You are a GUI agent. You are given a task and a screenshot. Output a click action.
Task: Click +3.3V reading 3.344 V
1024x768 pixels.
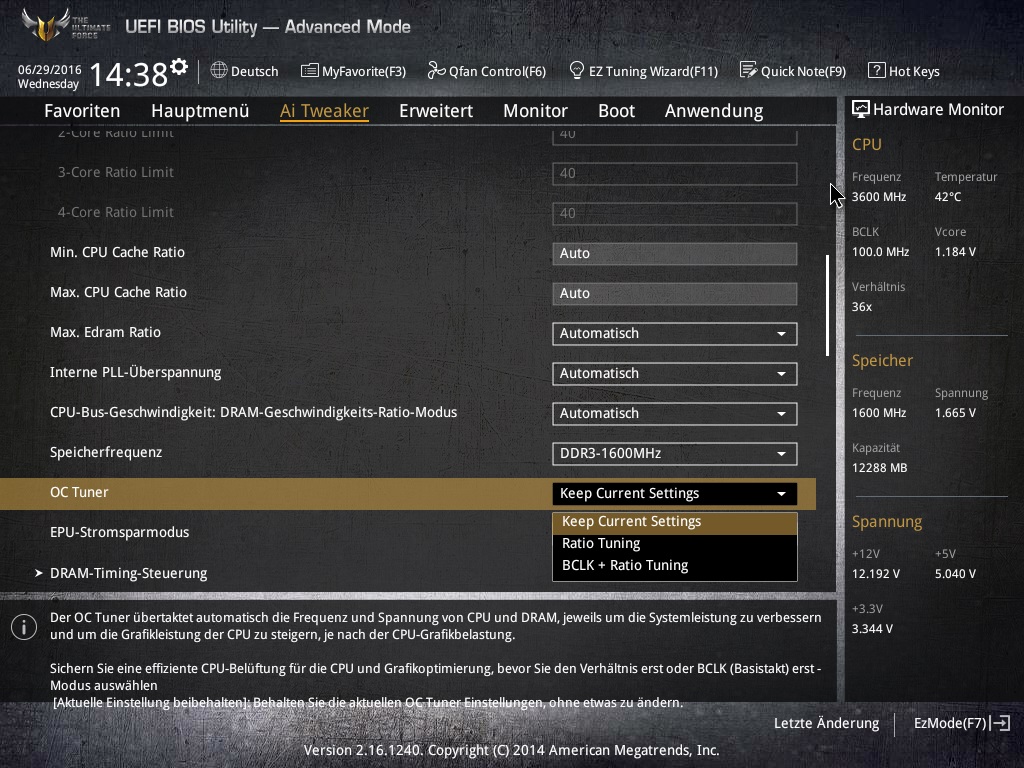point(872,628)
